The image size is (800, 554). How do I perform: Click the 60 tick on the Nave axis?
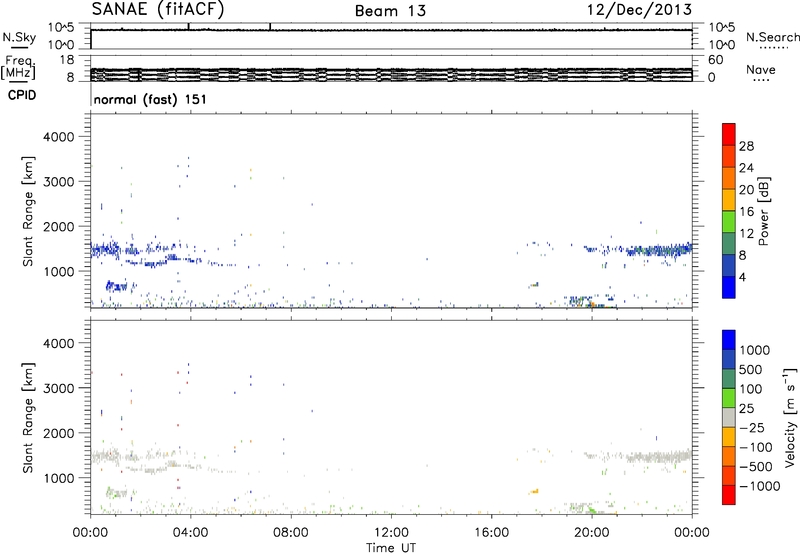[715, 60]
